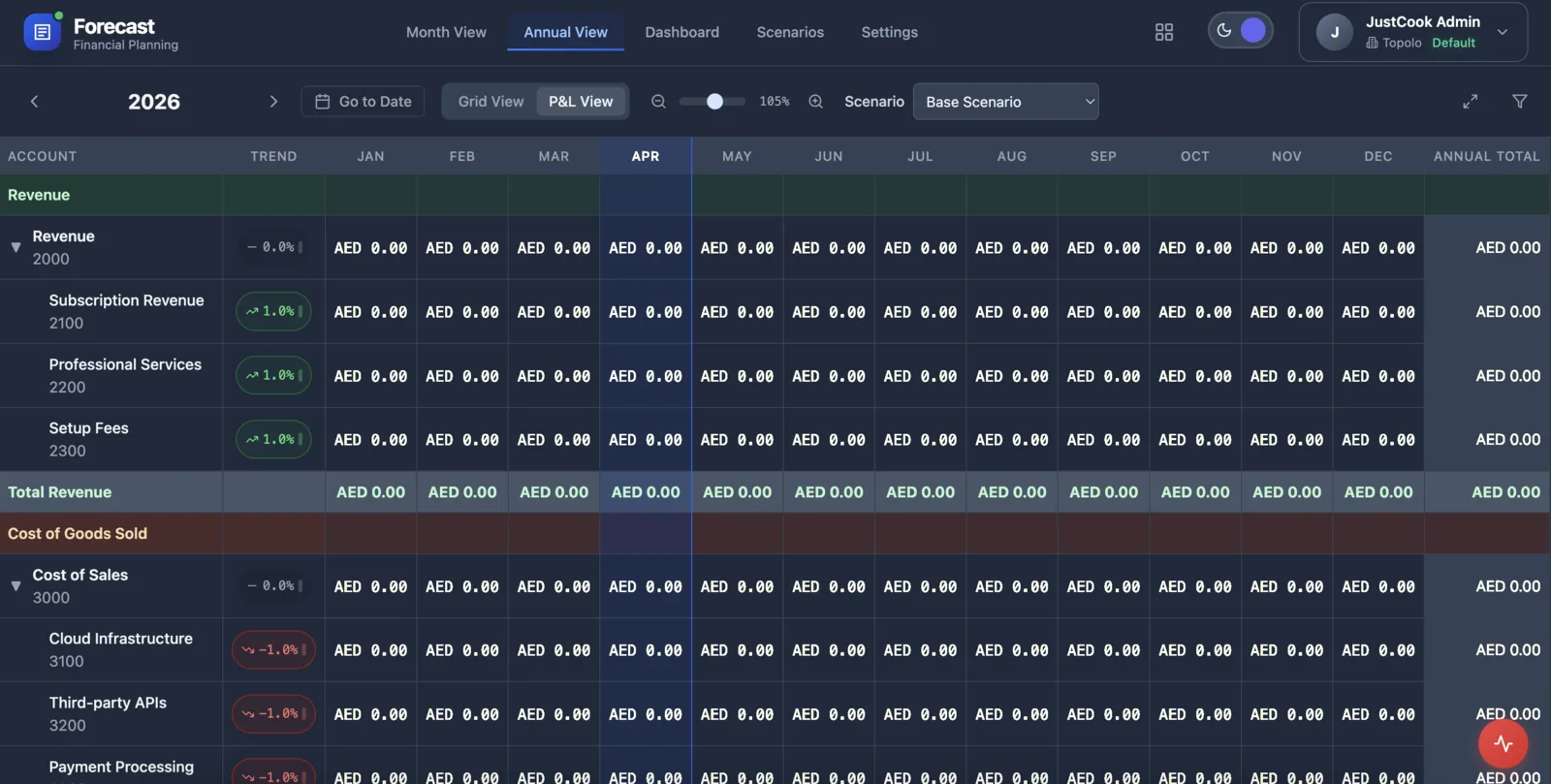The height and width of the screenshot is (784, 1551).
Task: Click the Forecast app logo icon
Action: [x=42, y=32]
